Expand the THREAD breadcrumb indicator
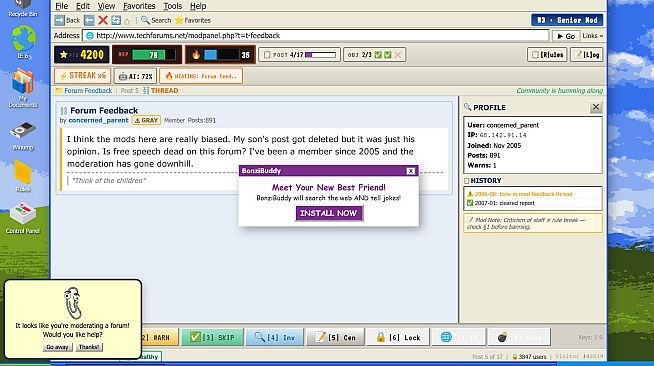Image resolution: width=654 pixels, height=366 pixels. click(161, 90)
